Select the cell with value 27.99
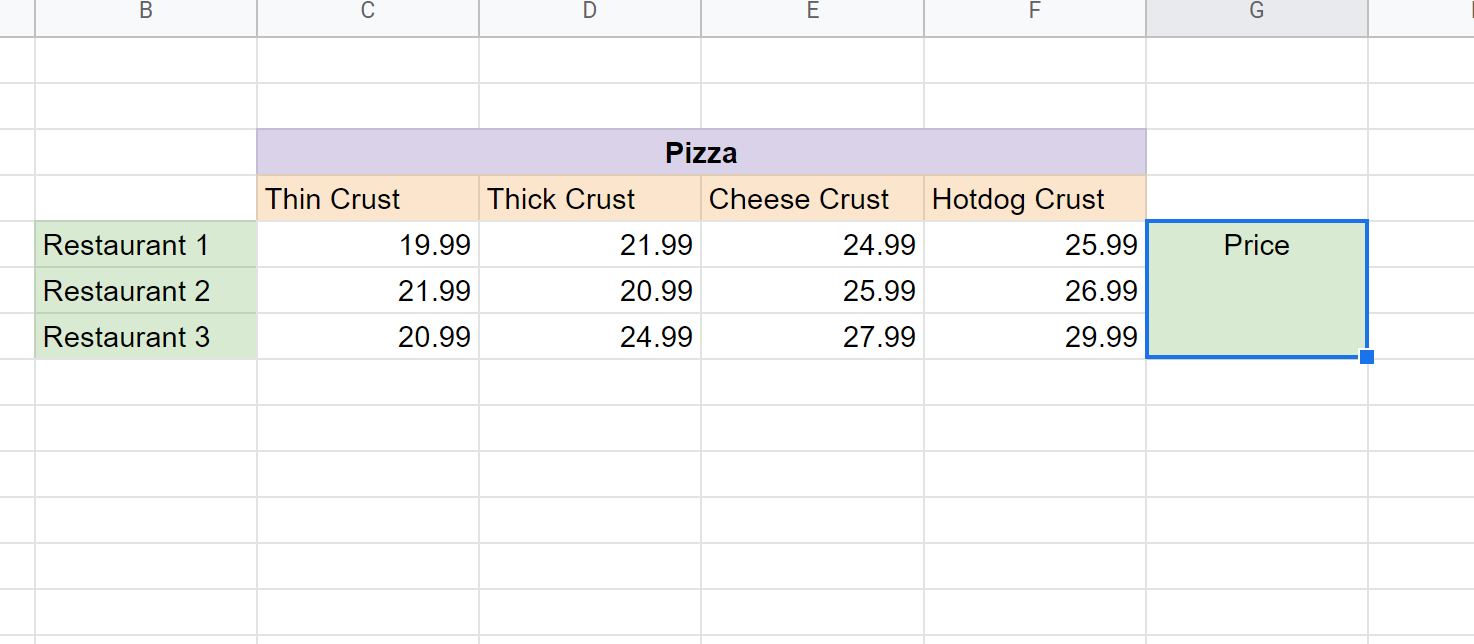The image size is (1474, 644). [x=812, y=337]
